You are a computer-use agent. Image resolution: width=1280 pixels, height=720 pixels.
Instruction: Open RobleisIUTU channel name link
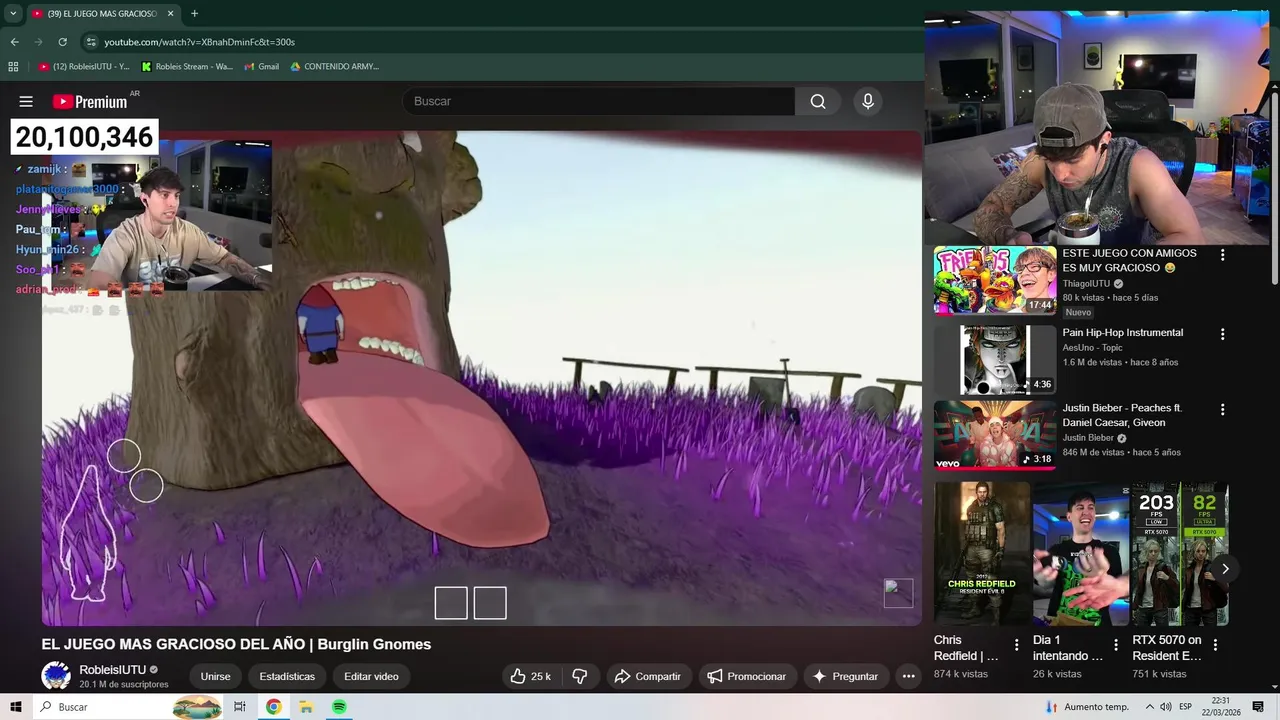tap(112, 669)
